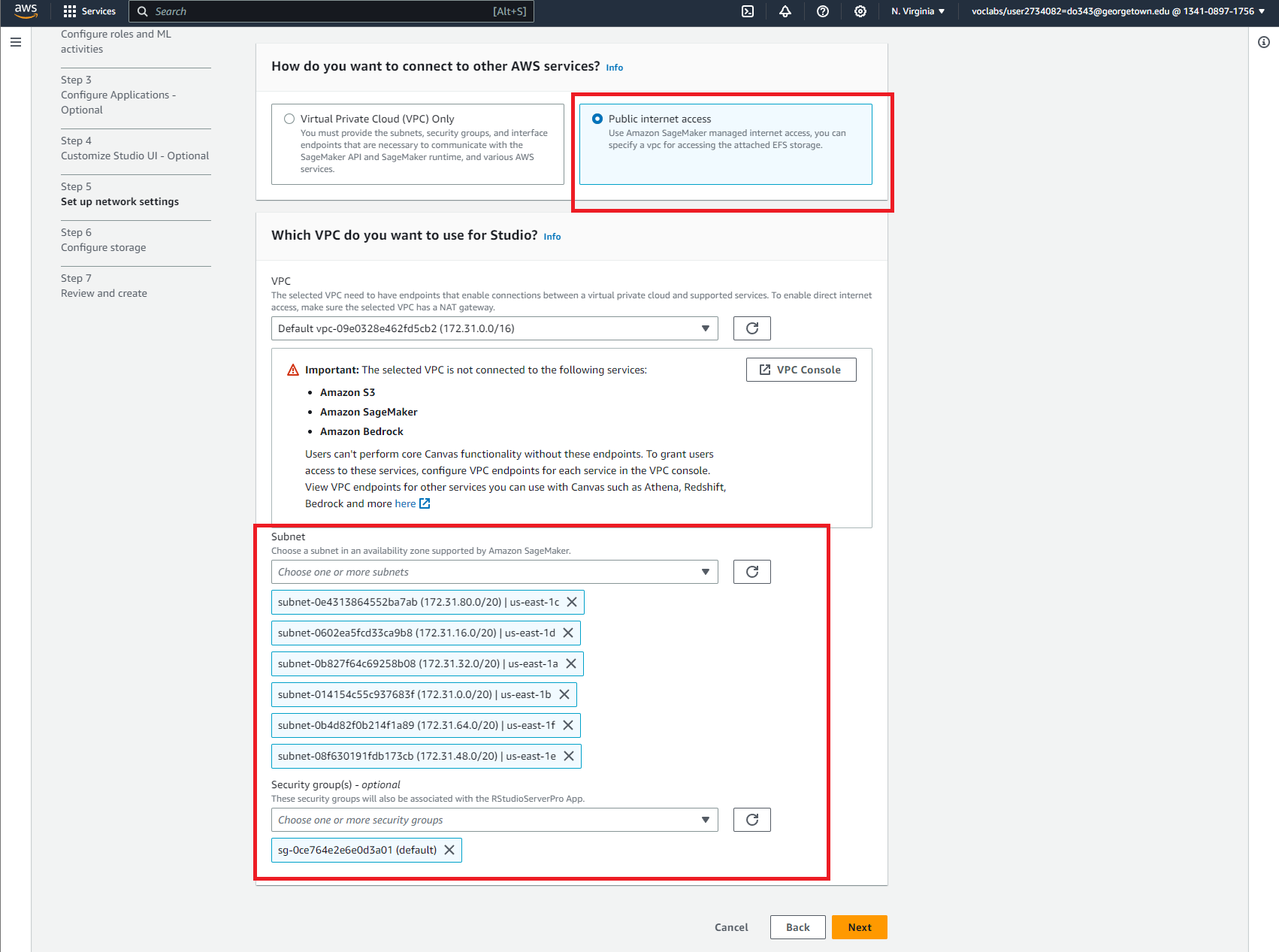The height and width of the screenshot is (952, 1279).
Task: Open the Choose security groups dropdown
Action: point(494,820)
